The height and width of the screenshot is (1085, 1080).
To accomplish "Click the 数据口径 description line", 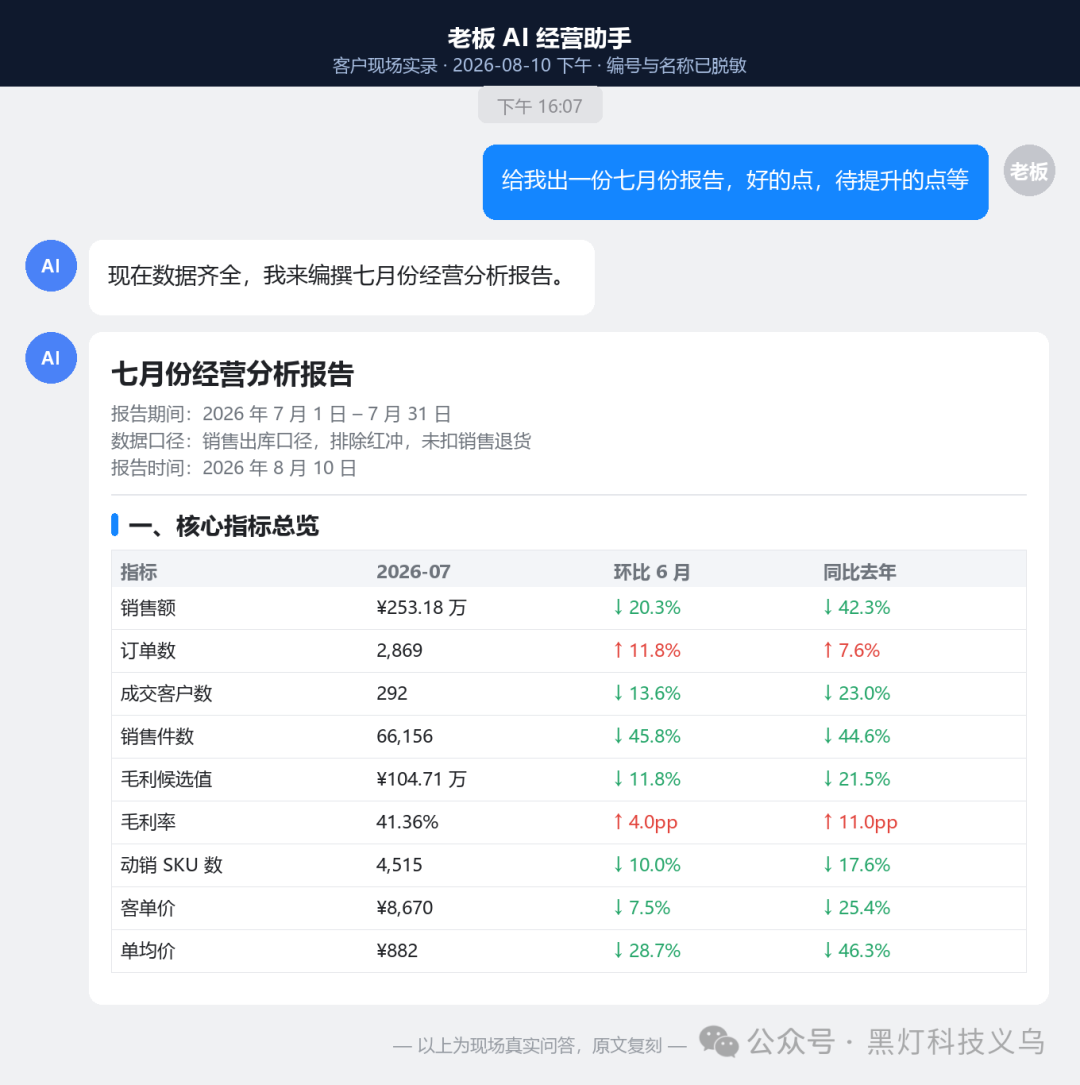I will pyautogui.click(x=321, y=441).
